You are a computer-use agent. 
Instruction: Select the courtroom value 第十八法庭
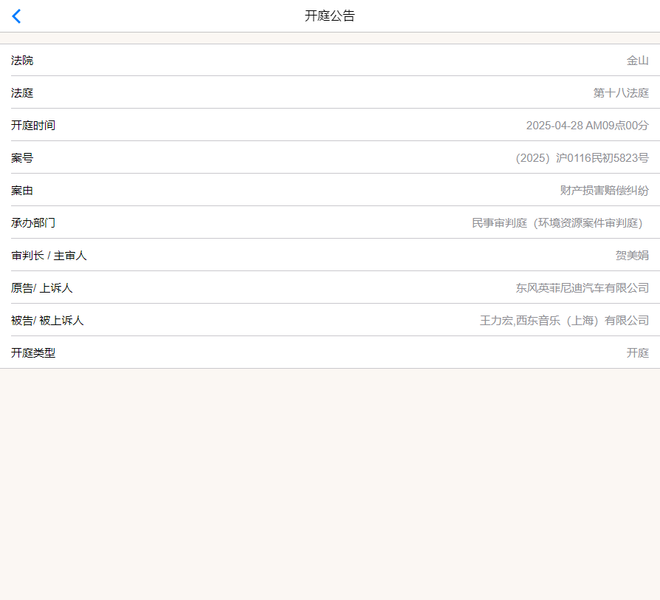pyautogui.click(x=621, y=93)
